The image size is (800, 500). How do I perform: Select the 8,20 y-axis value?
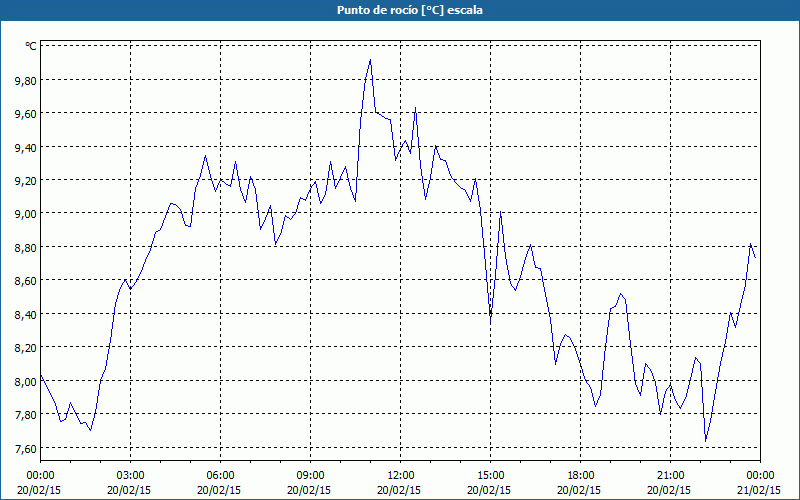[26, 347]
